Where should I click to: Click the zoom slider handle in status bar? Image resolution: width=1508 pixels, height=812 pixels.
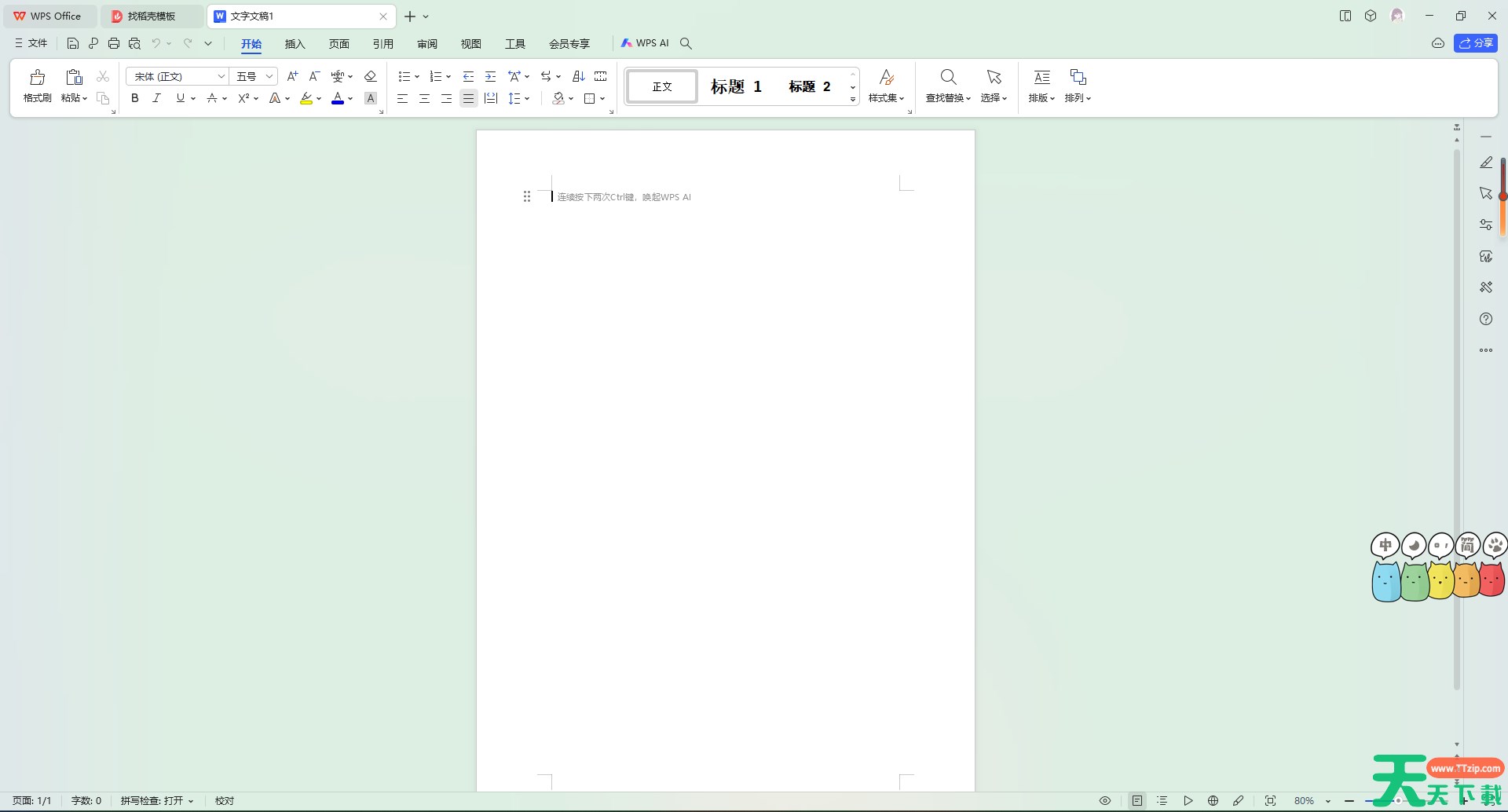tap(1398, 800)
